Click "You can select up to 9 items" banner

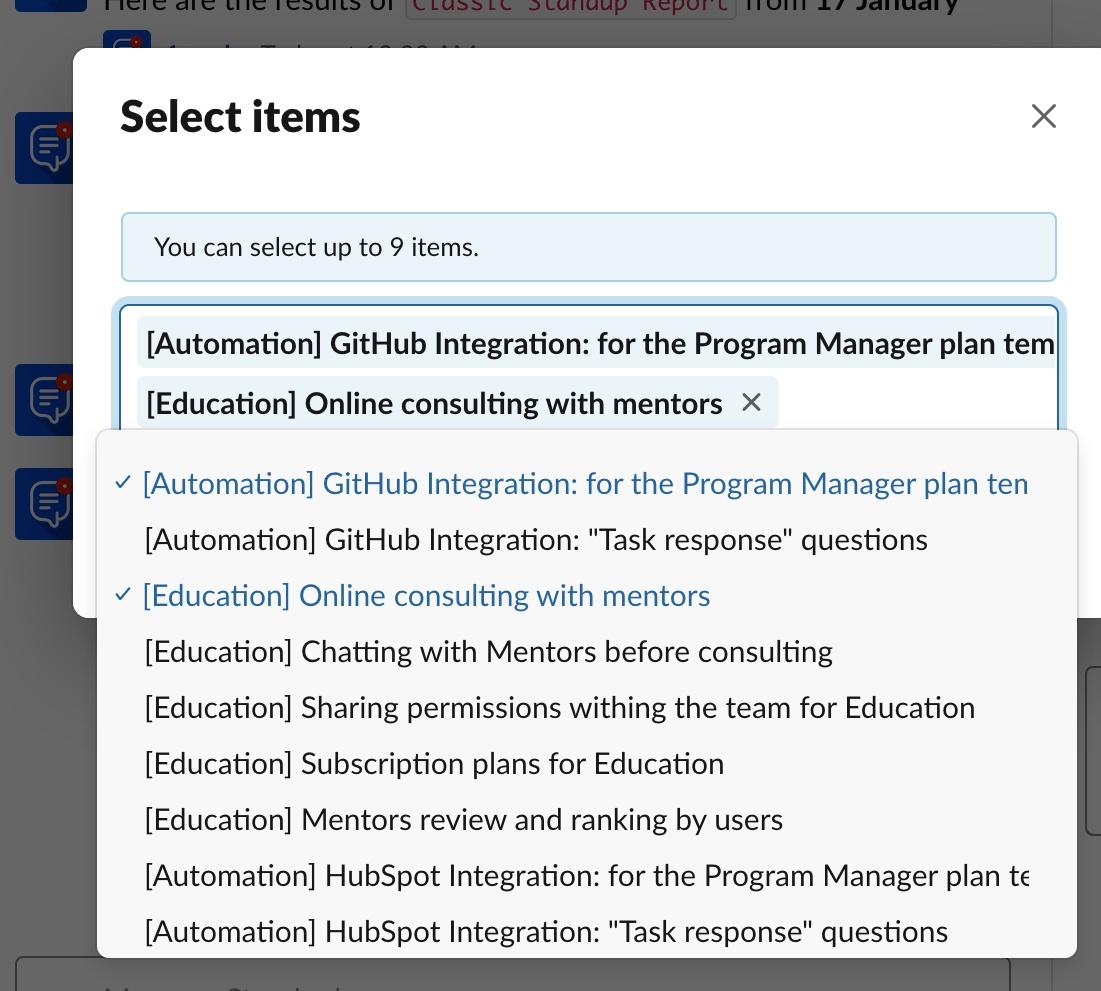click(x=588, y=247)
